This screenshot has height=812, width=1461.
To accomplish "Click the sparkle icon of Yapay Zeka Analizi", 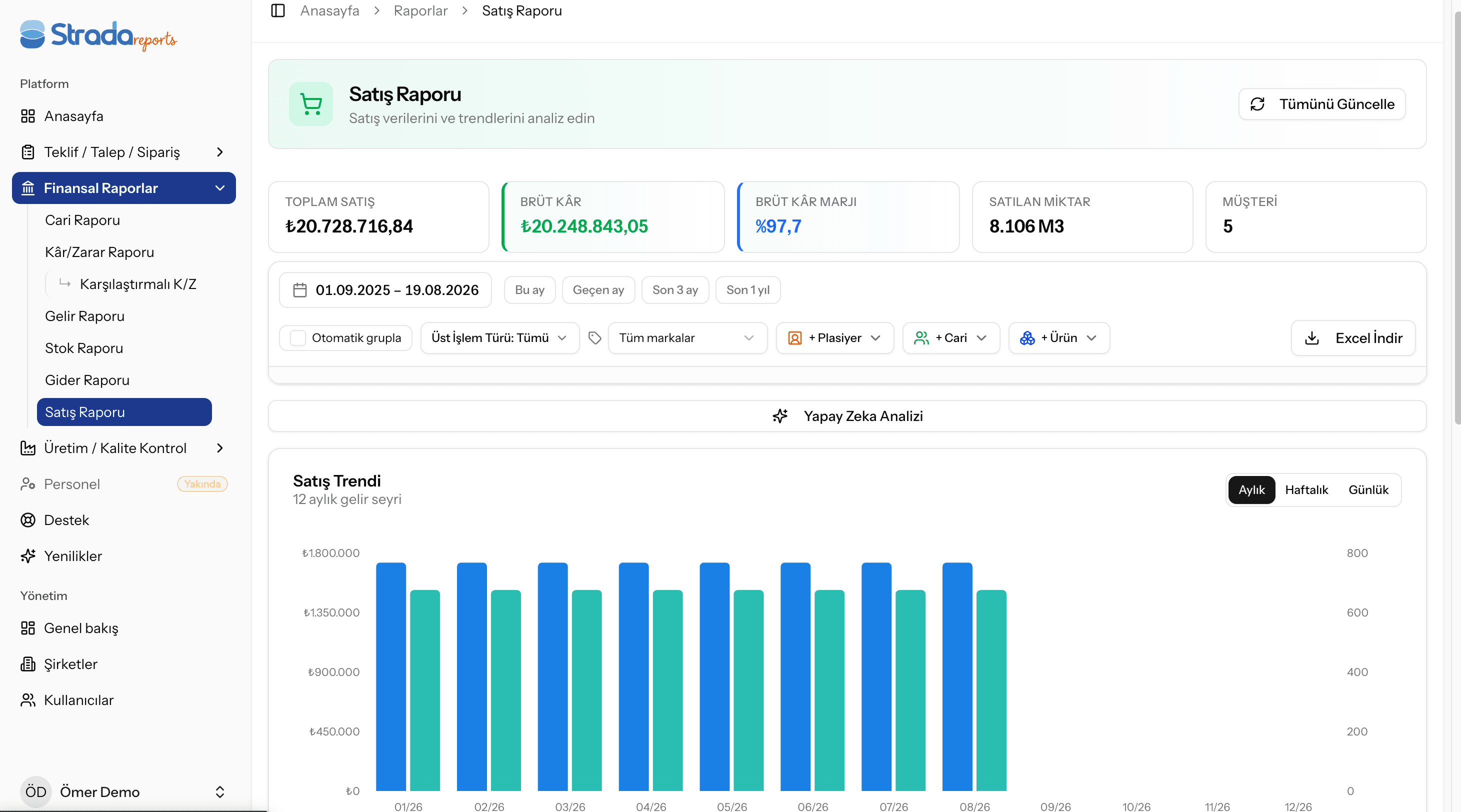I will coord(780,416).
